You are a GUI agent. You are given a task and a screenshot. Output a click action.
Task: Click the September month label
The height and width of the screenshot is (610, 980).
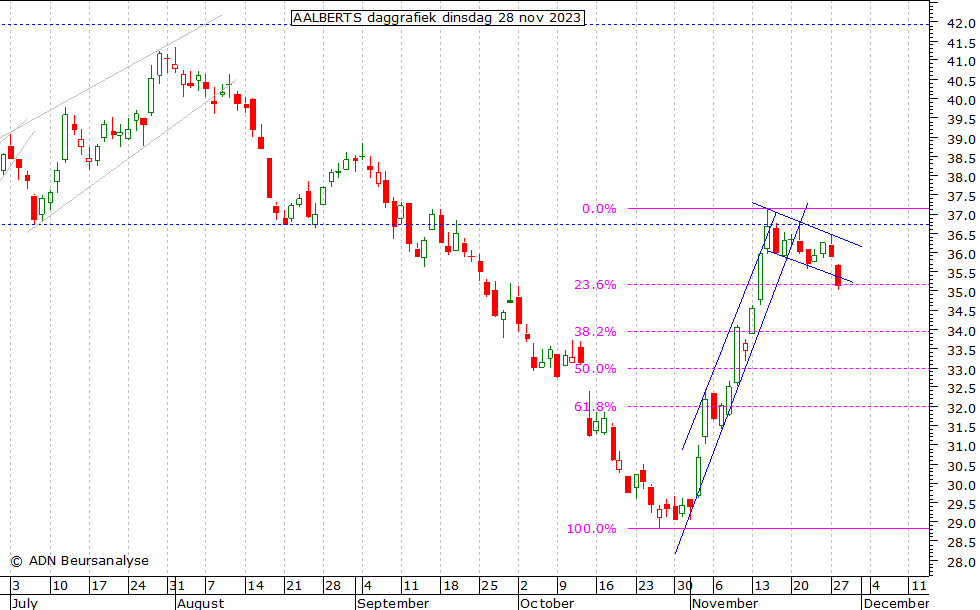pyautogui.click(x=393, y=603)
